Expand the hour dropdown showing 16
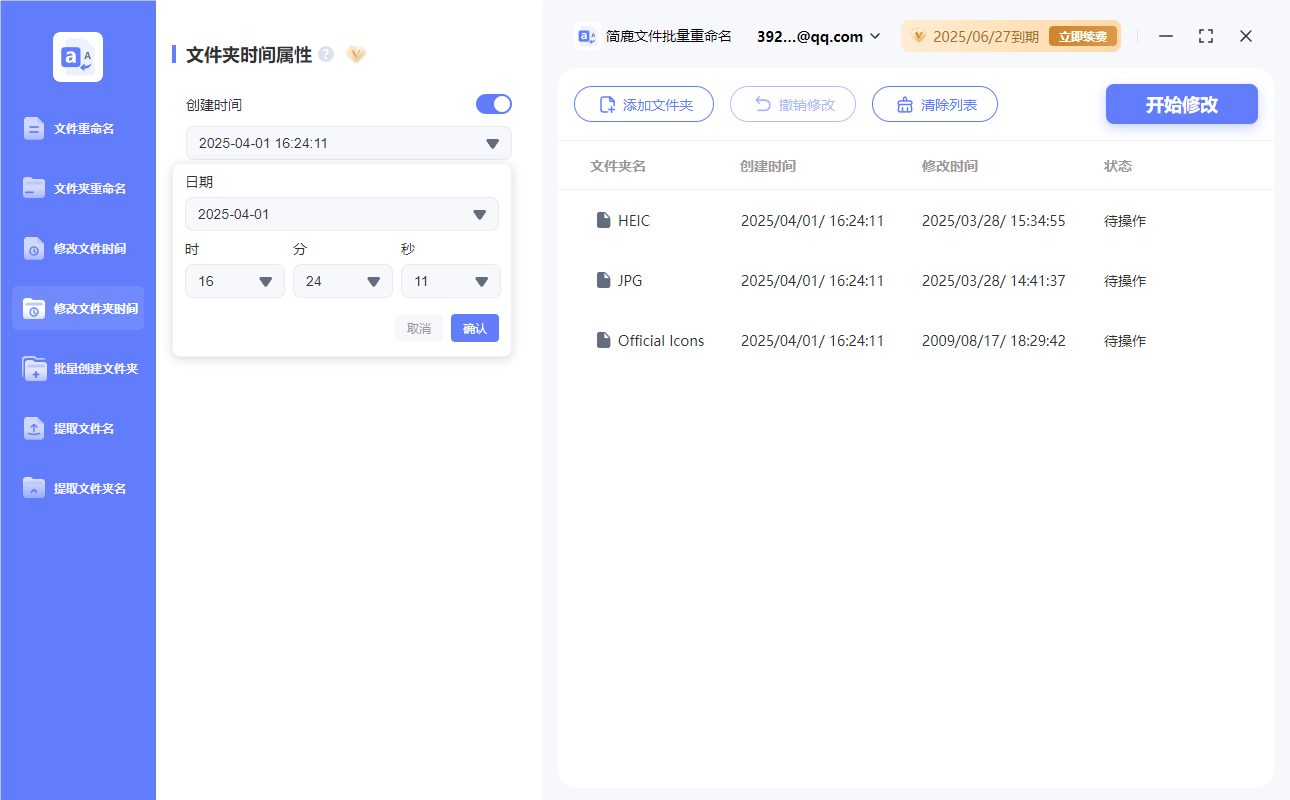Screen dimensions: 1290x800 pyautogui.click(x=234, y=281)
